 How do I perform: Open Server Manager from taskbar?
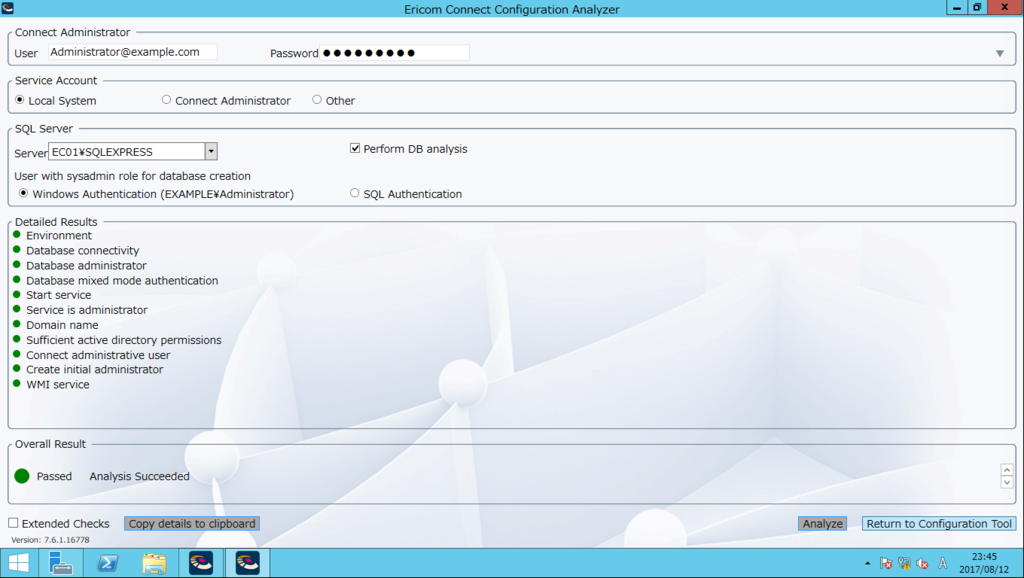61,563
